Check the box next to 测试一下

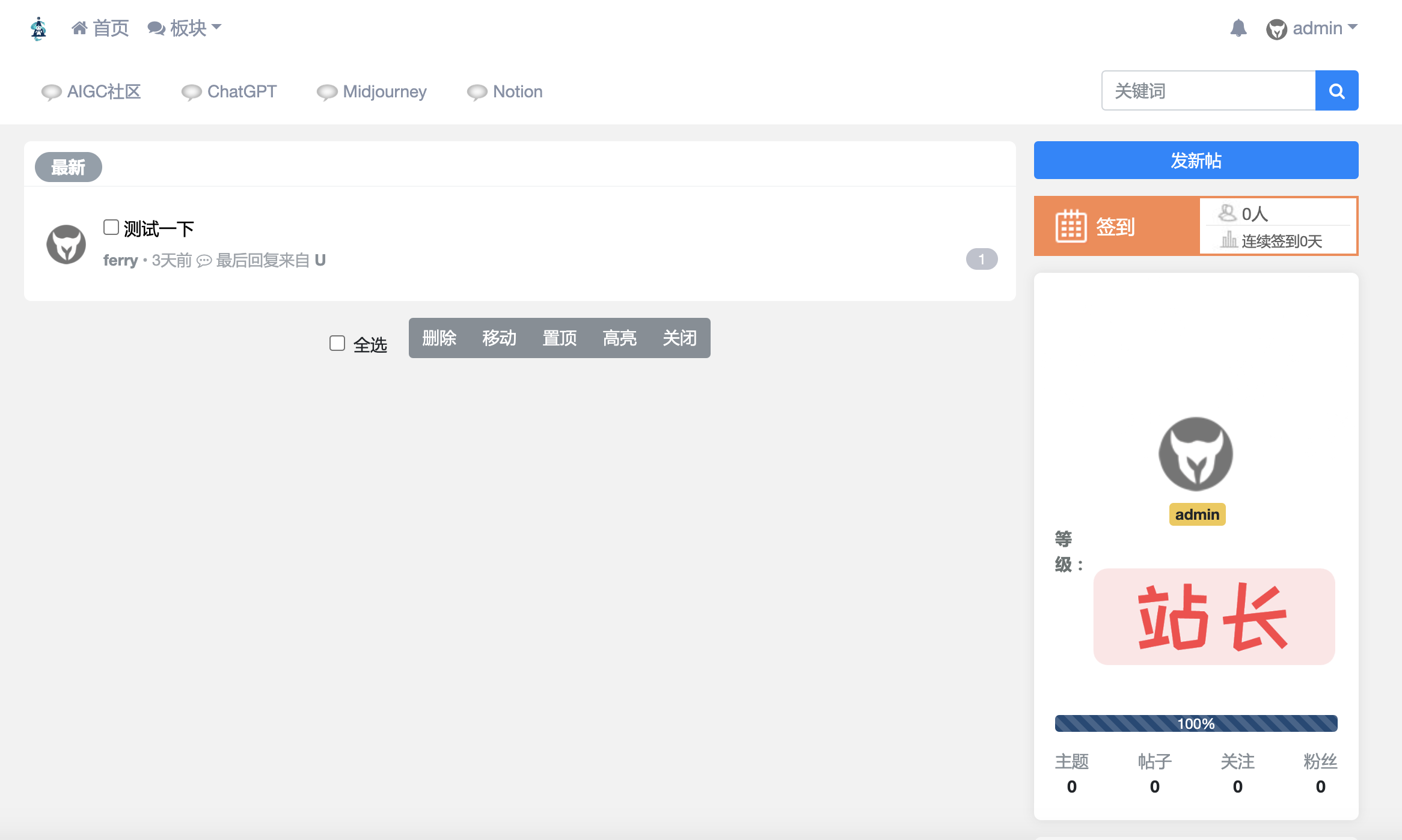[x=111, y=227]
